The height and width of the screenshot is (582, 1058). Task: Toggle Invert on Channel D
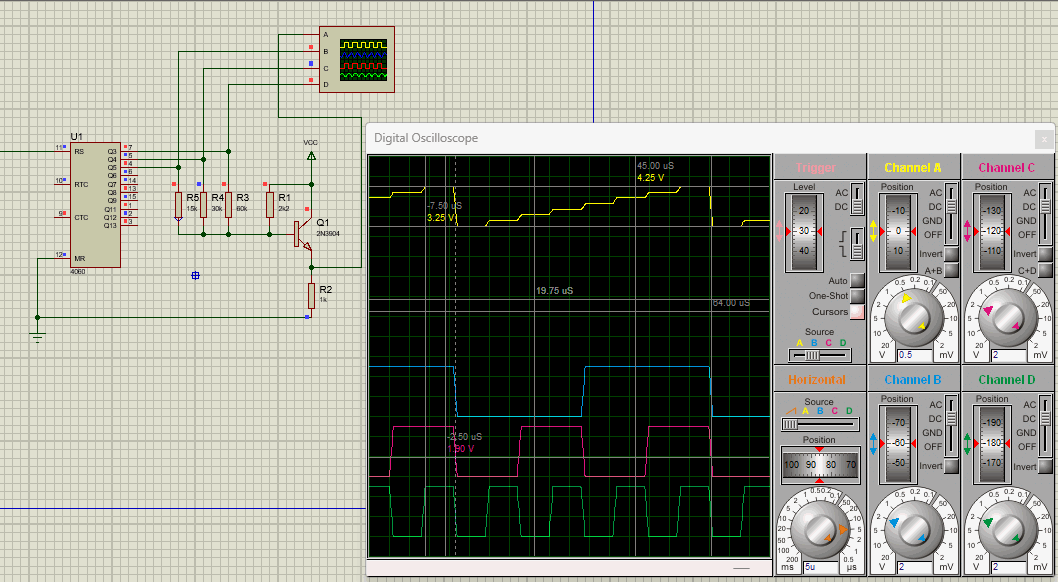(x=1045, y=466)
